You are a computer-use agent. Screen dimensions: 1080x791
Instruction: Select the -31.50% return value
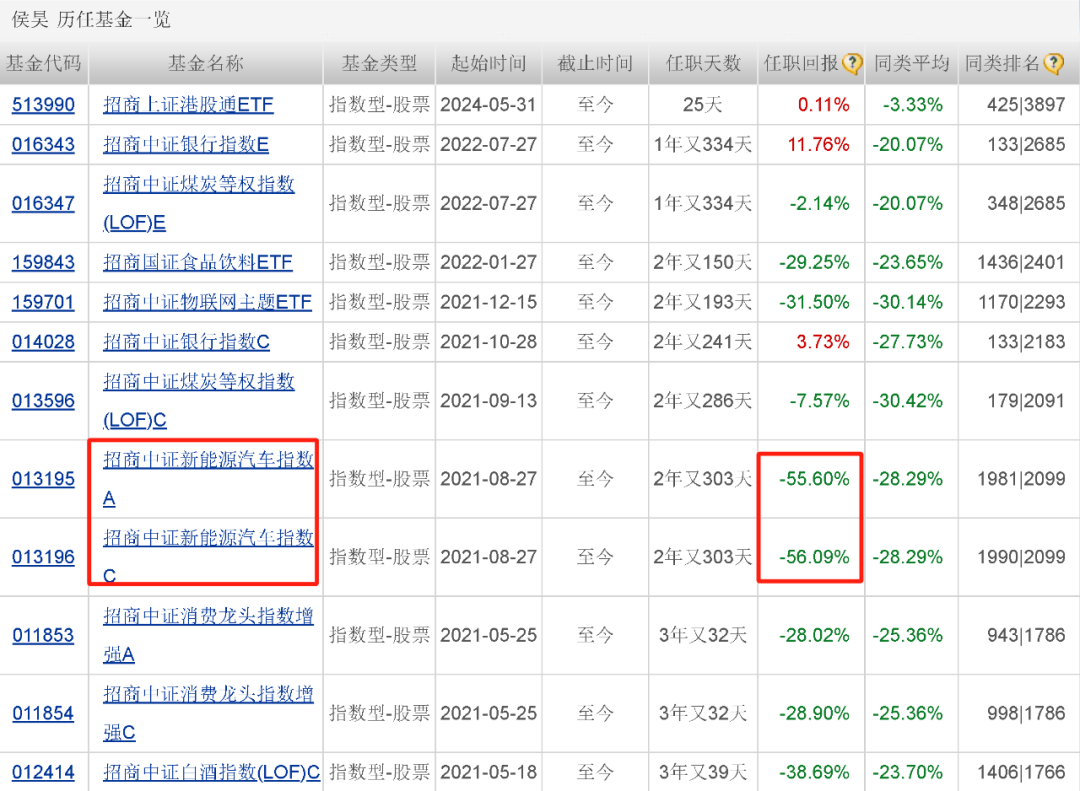[814, 302]
